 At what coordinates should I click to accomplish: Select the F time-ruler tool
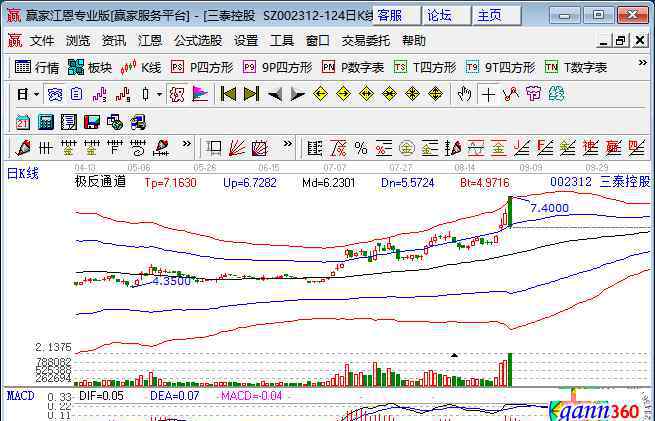(x=114, y=148)
